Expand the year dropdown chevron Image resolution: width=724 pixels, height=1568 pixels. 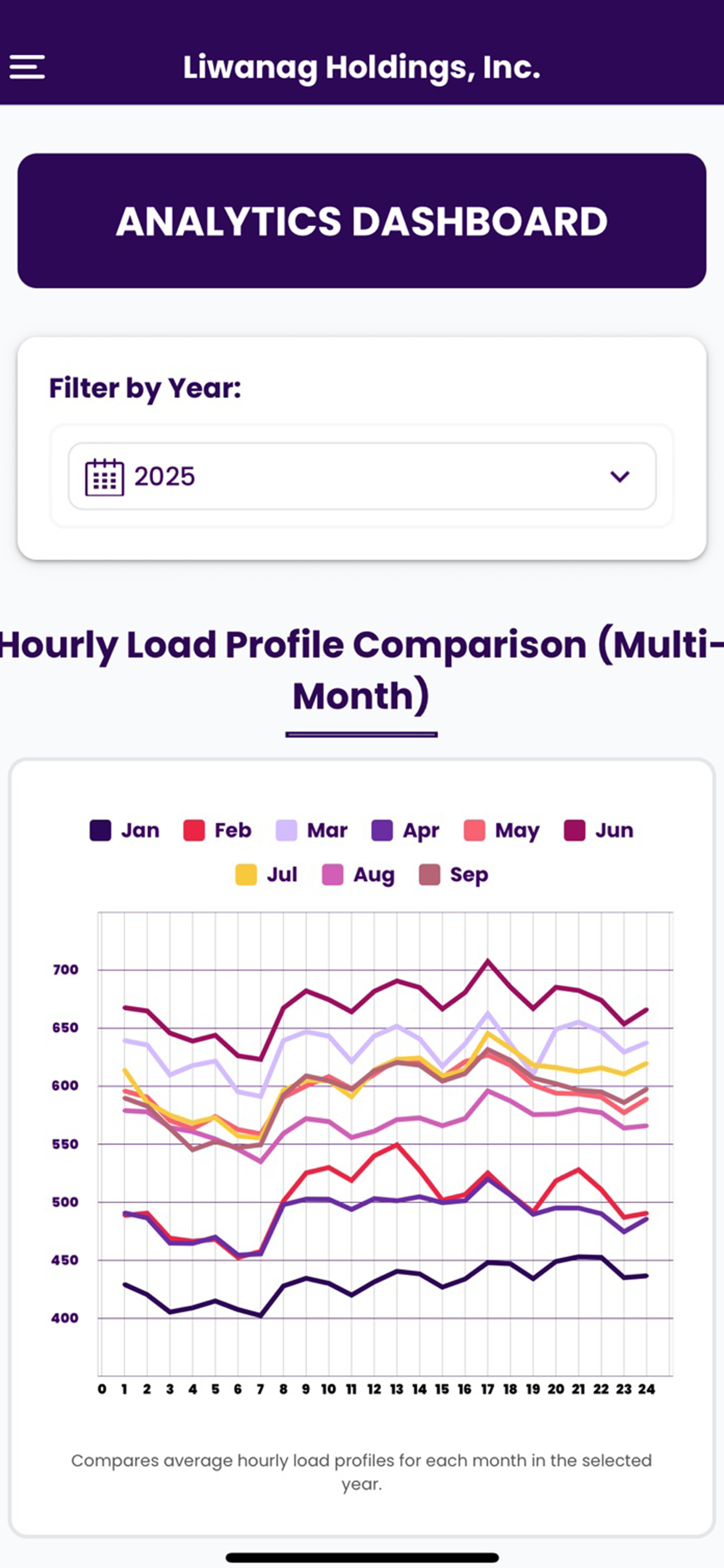[x=619, y=477]
